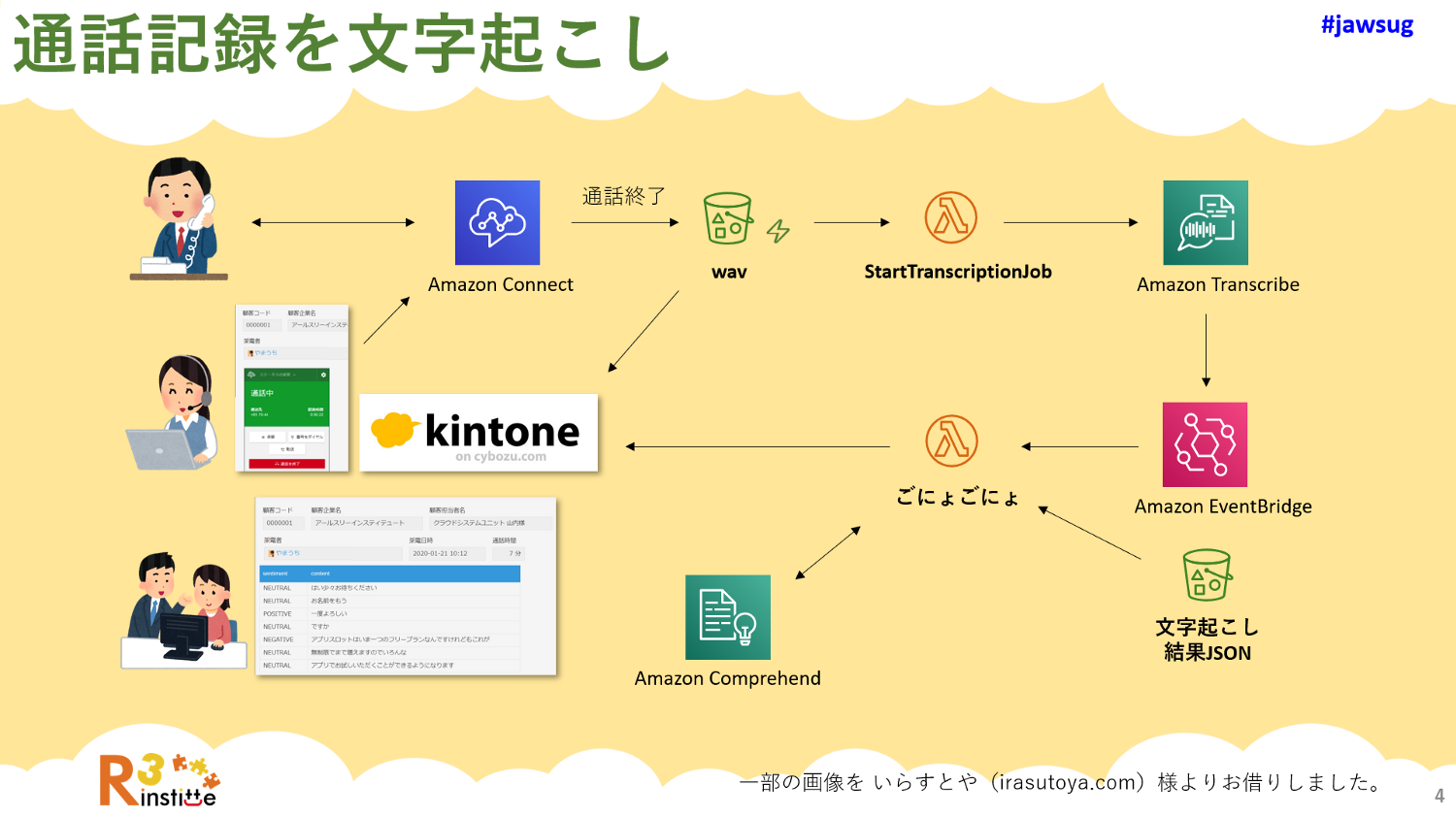This screenshot has width=1456, height=818.
Task: Click the StartTranscriptionJob Lambda icon
Action: coord(950,217)
